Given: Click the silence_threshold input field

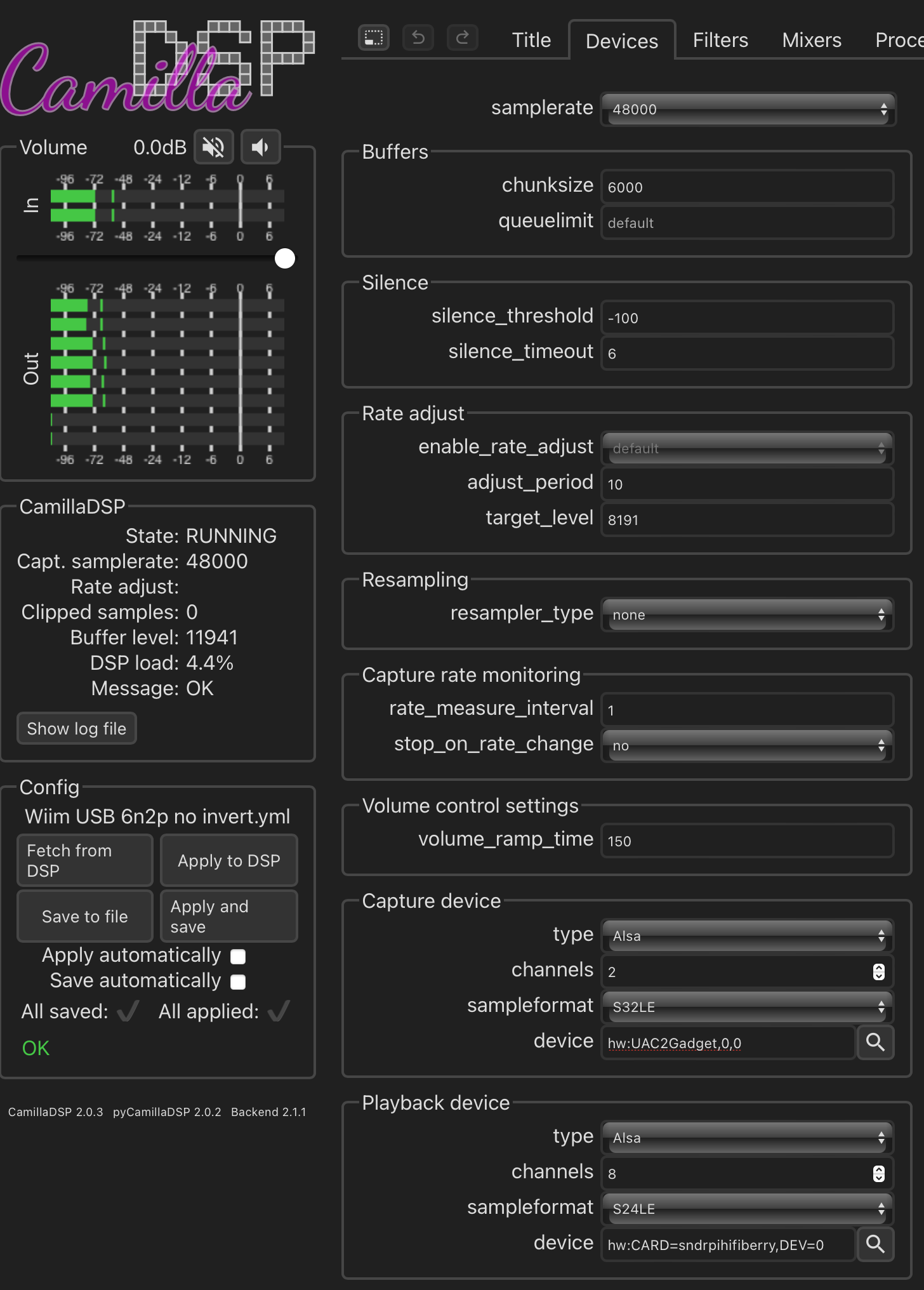Looking at the screenshot, I should pyautogui.click(x=748, y=317).
